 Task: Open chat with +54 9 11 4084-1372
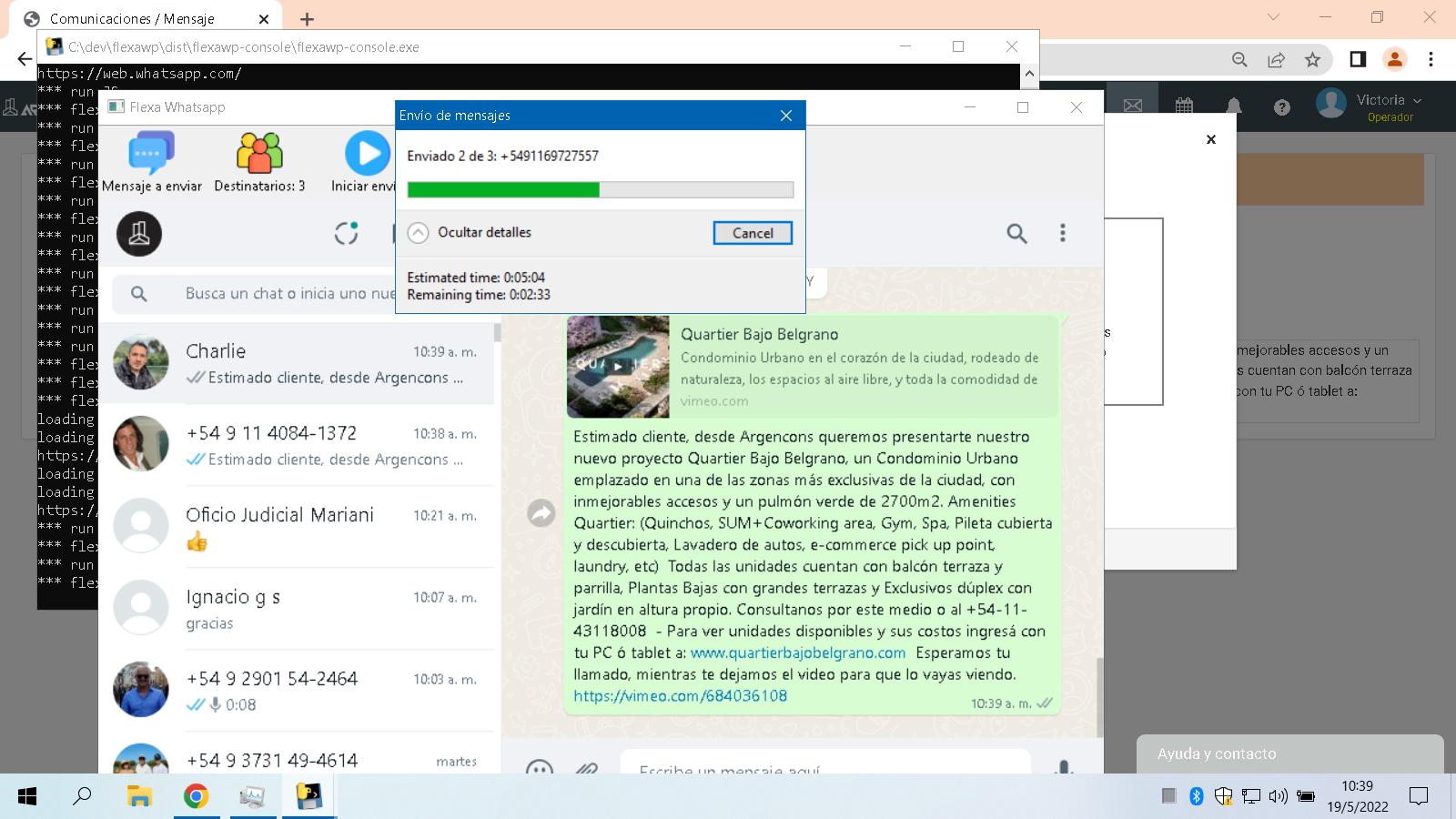[297, 445]
